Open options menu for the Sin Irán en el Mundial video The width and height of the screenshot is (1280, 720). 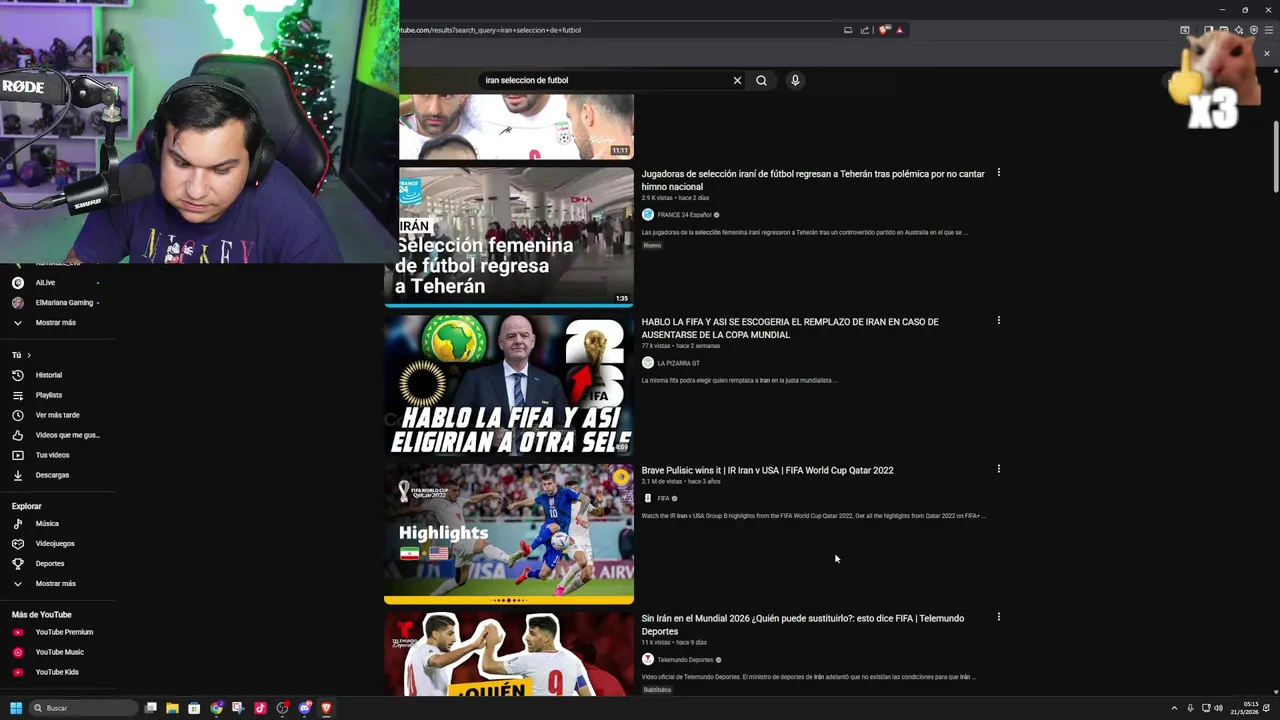tap(998, 617)
